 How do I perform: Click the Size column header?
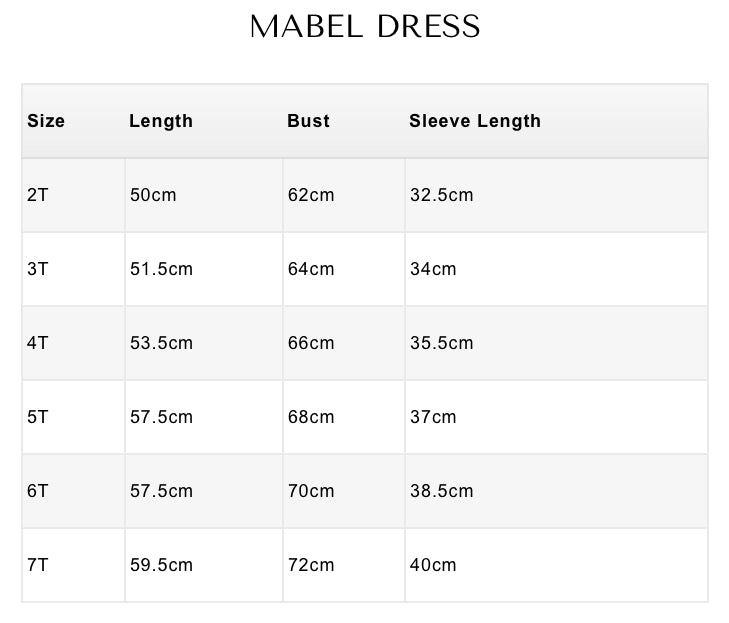[x=46, y=121]
